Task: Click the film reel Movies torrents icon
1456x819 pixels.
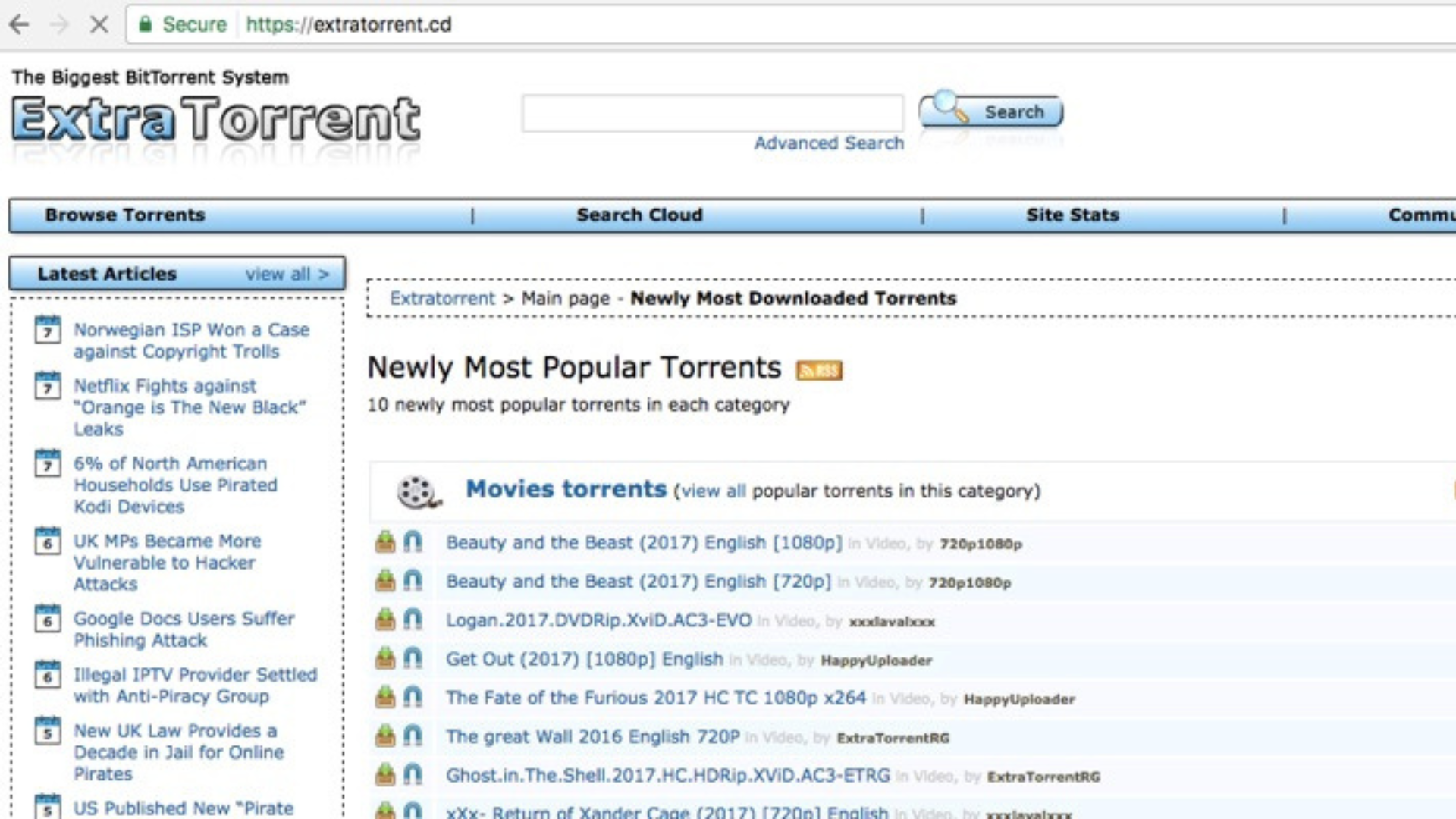Action: pos(416,490)
